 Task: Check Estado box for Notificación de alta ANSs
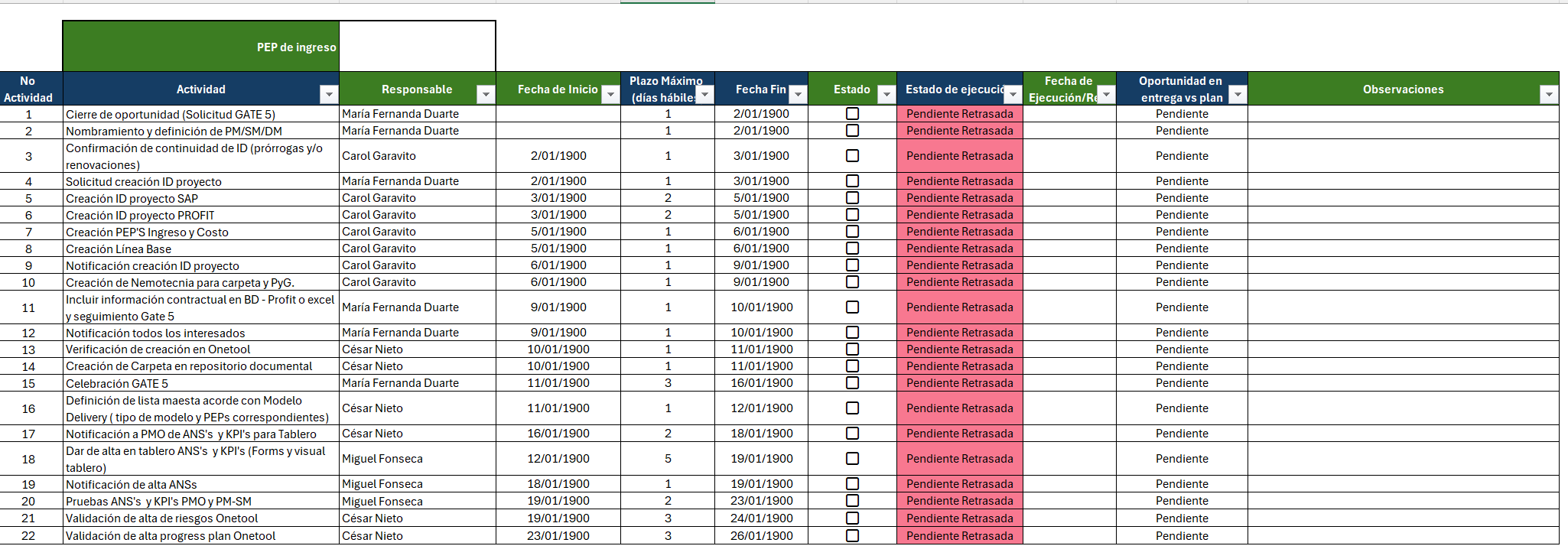pyautogui.click(x=852, y=484)
